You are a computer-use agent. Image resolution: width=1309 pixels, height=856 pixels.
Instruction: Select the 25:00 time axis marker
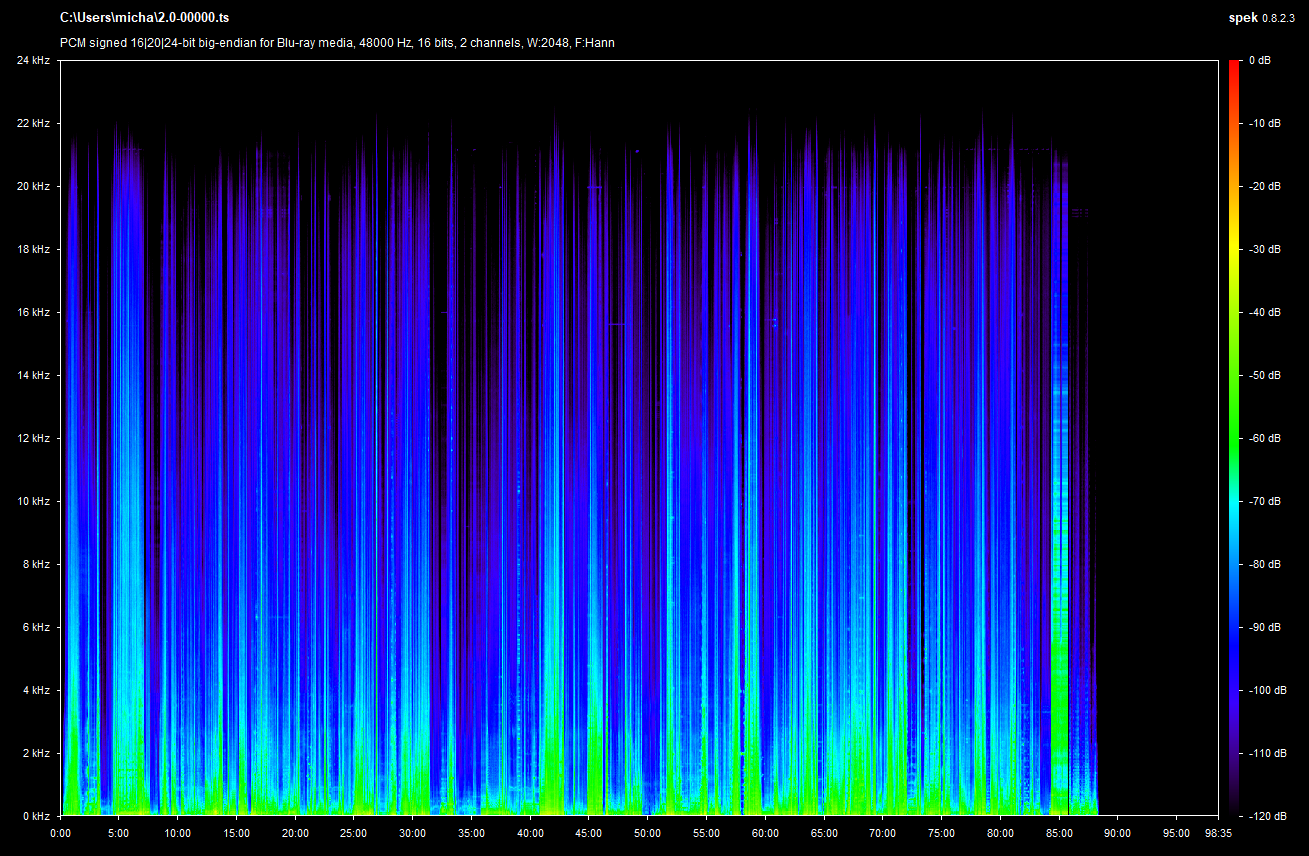(x=354, y=832)
